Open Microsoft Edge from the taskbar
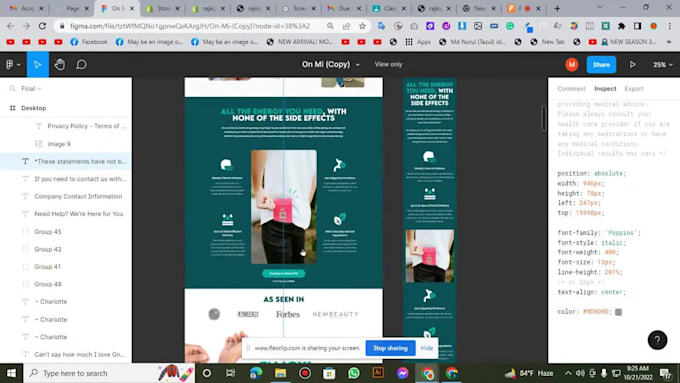The image size is (680, 383). coord(256,373)
